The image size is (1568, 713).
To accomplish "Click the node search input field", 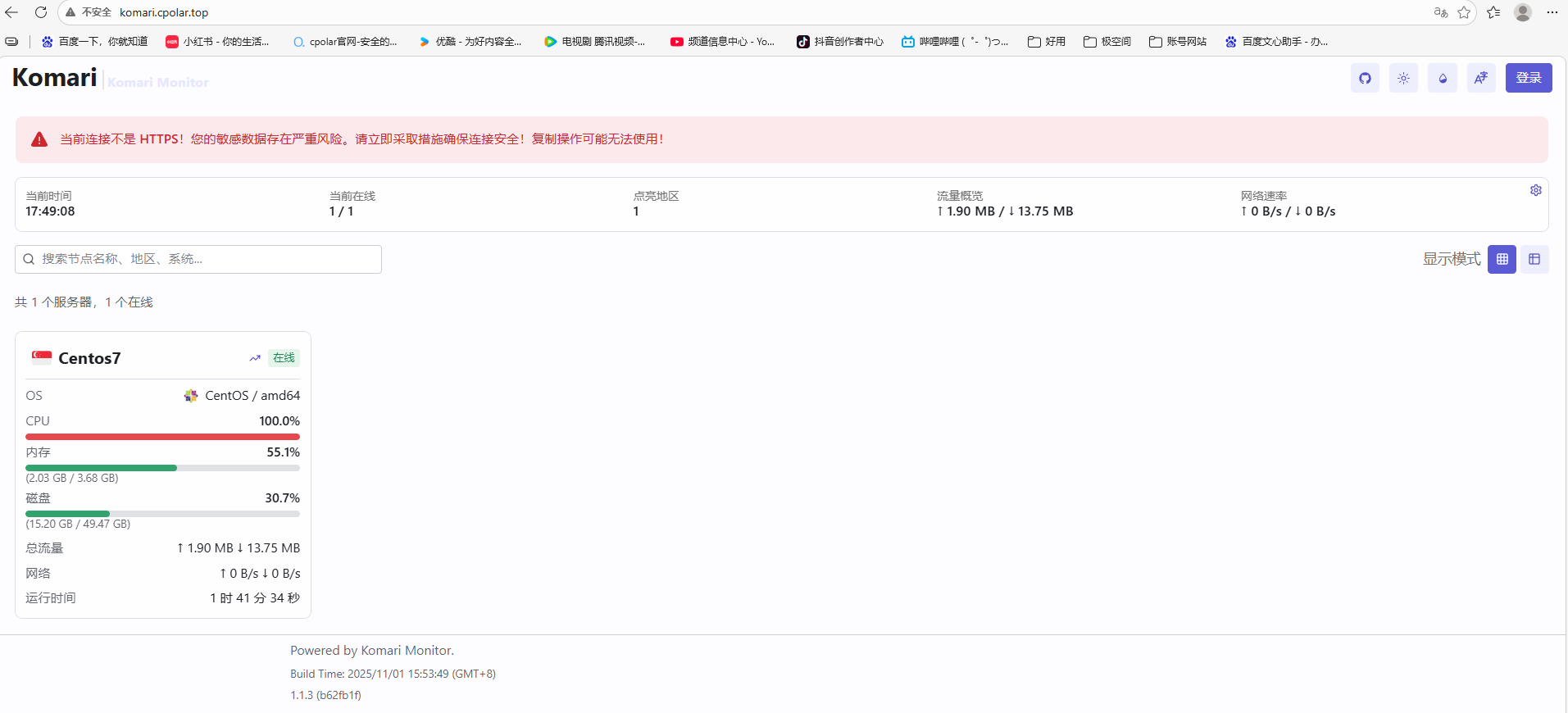I will (198, 259).
